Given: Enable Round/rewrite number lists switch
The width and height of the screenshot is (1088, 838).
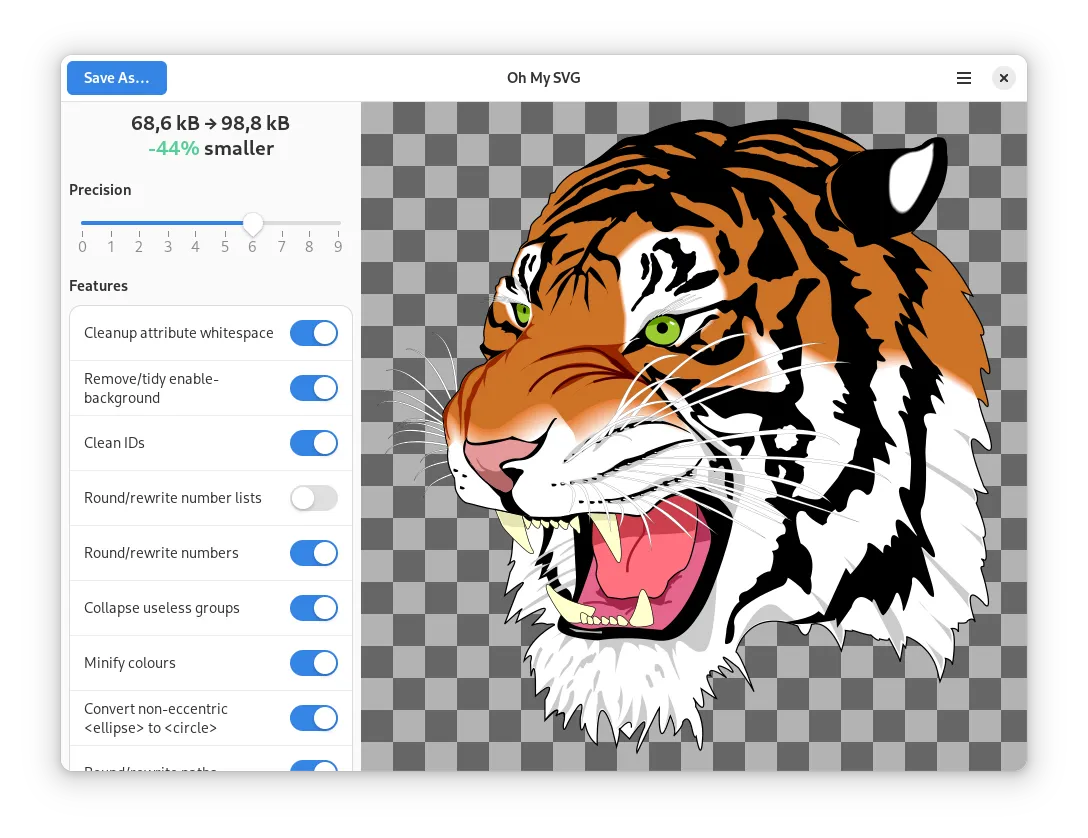Looking at the screenshot, I should 314,498.
